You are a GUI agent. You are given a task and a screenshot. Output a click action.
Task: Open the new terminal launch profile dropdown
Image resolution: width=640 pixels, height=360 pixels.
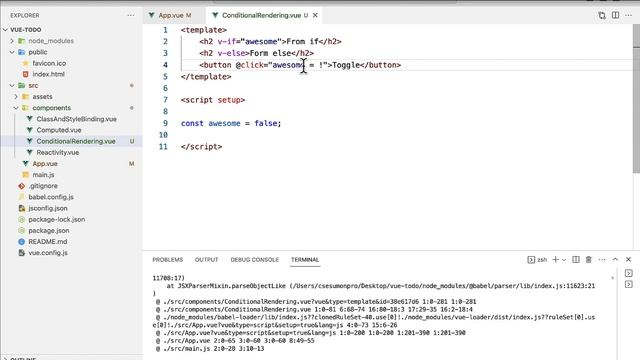tap(564, 260)
